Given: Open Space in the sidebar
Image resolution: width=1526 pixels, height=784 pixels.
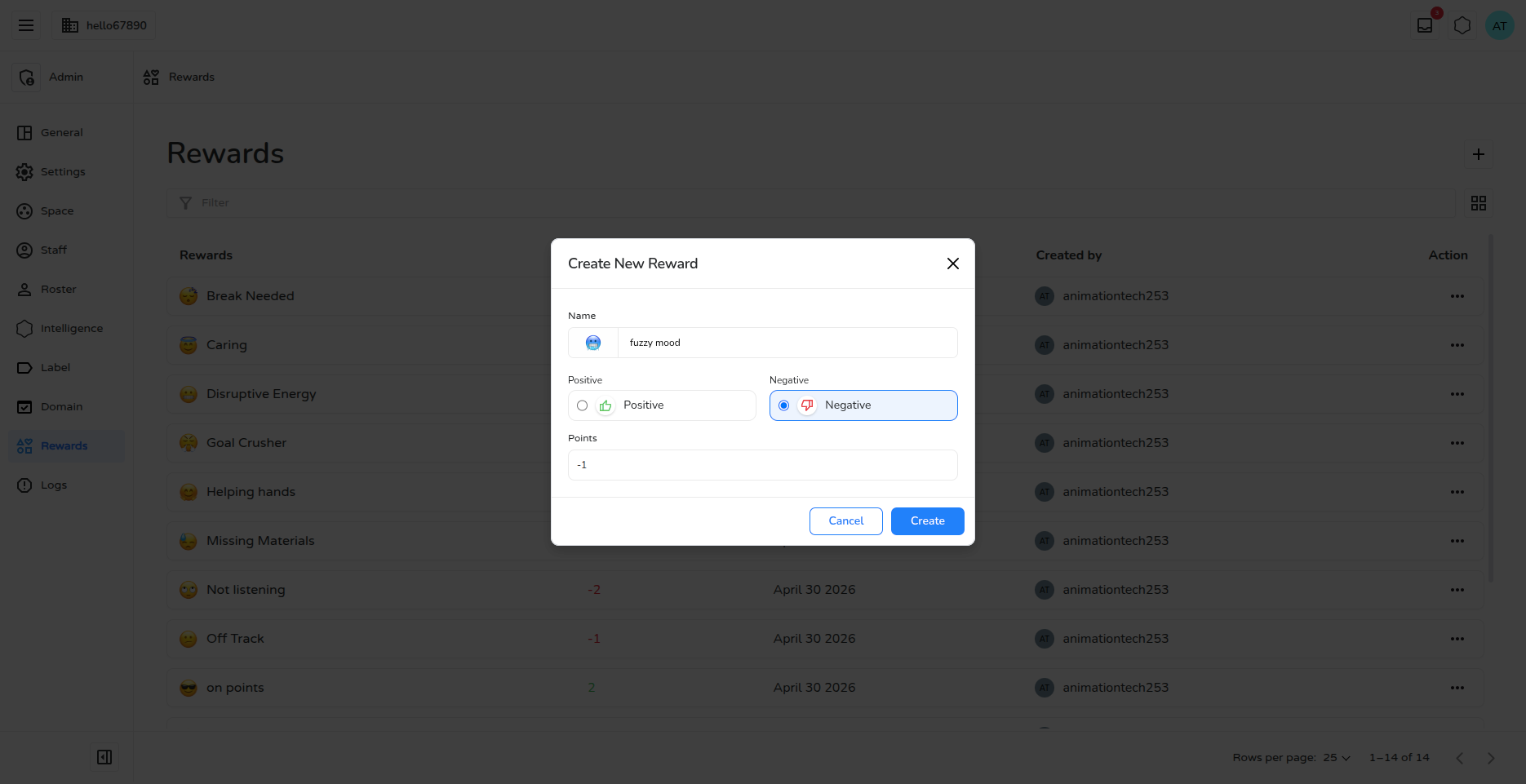Looking at the screenshot, I should pos(67,211).
